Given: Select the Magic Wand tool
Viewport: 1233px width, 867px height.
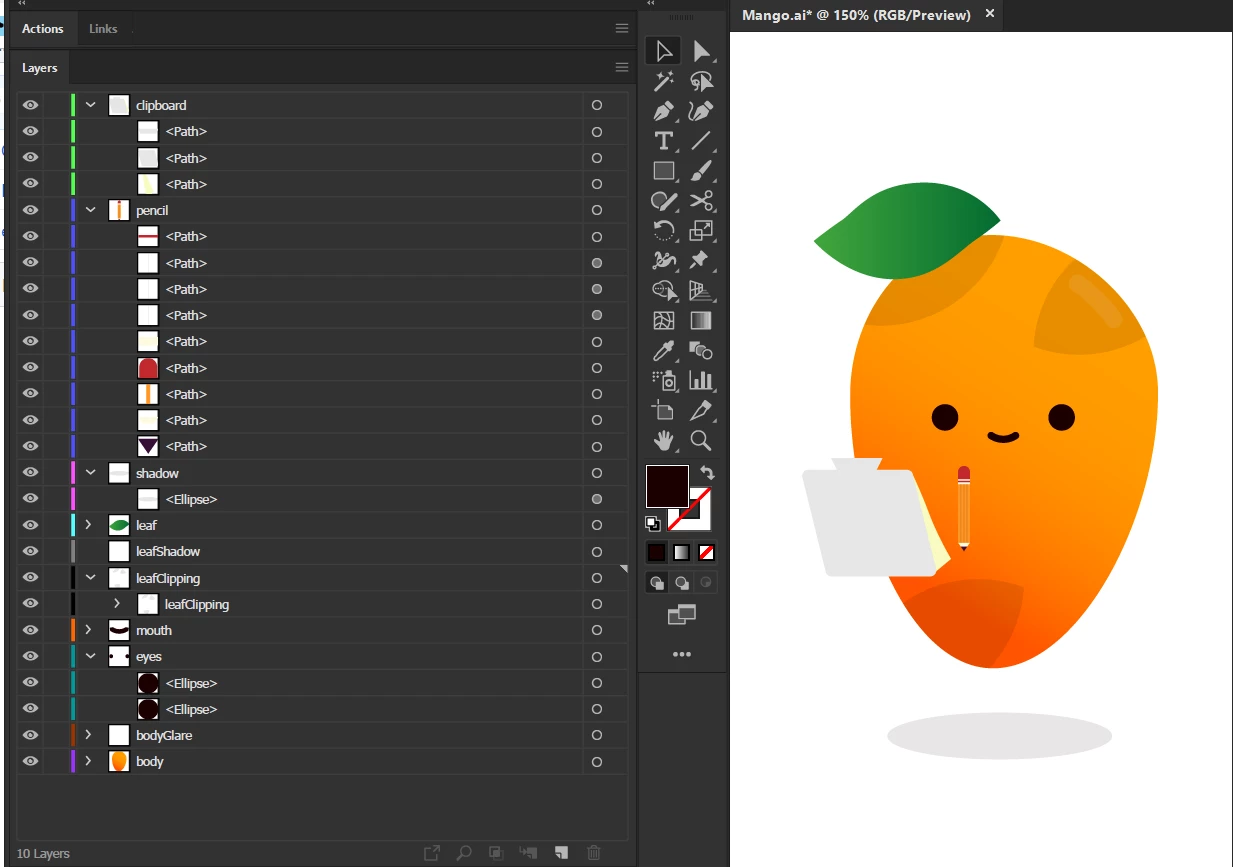Looking at the screenshot, I should (x=663, y=81).
